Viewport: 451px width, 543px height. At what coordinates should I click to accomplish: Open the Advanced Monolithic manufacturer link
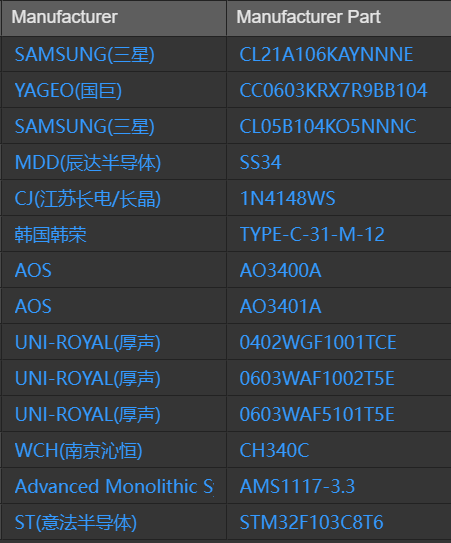[115, 487]
